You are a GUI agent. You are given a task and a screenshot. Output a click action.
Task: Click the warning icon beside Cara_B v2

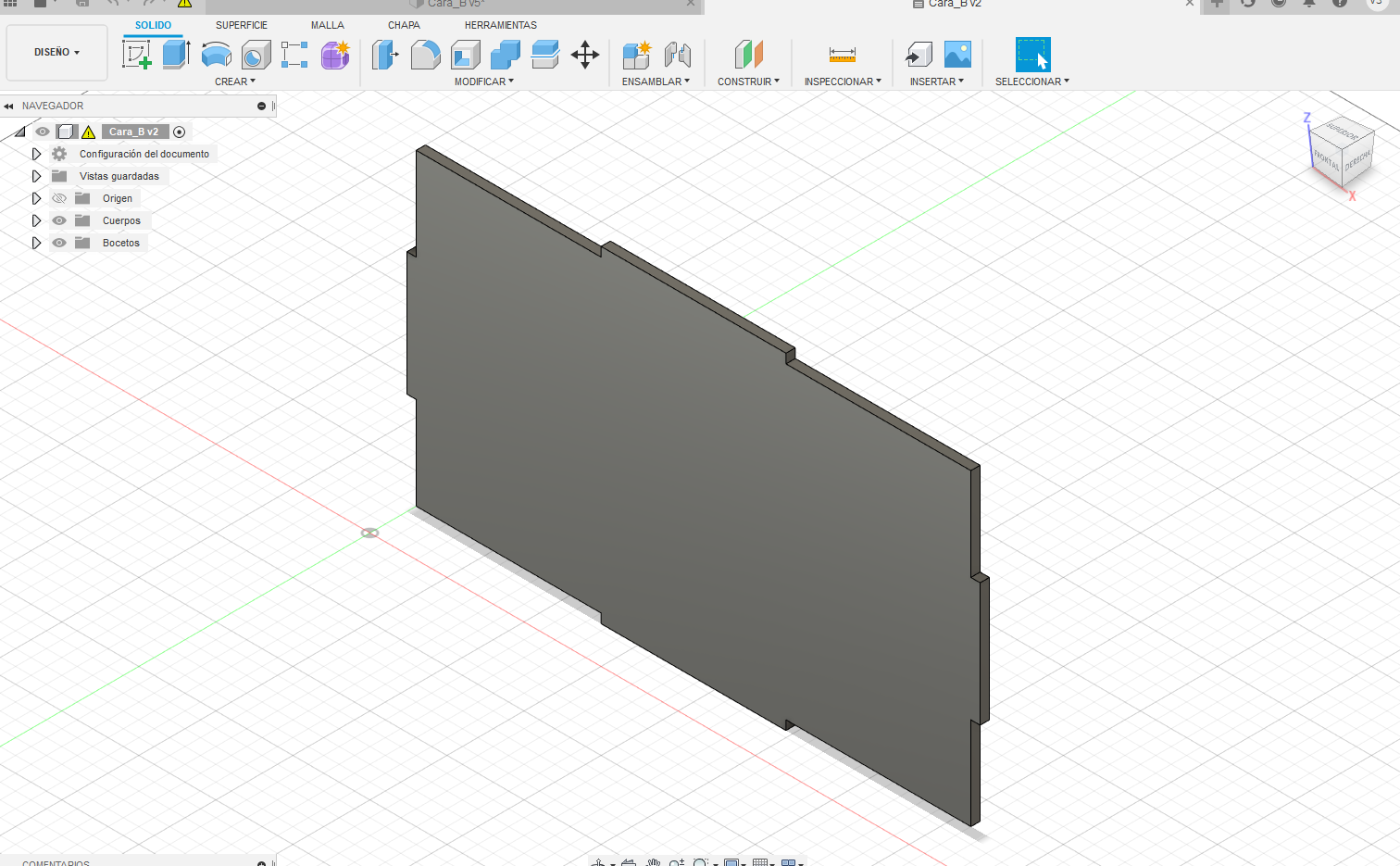coord(89,132)
